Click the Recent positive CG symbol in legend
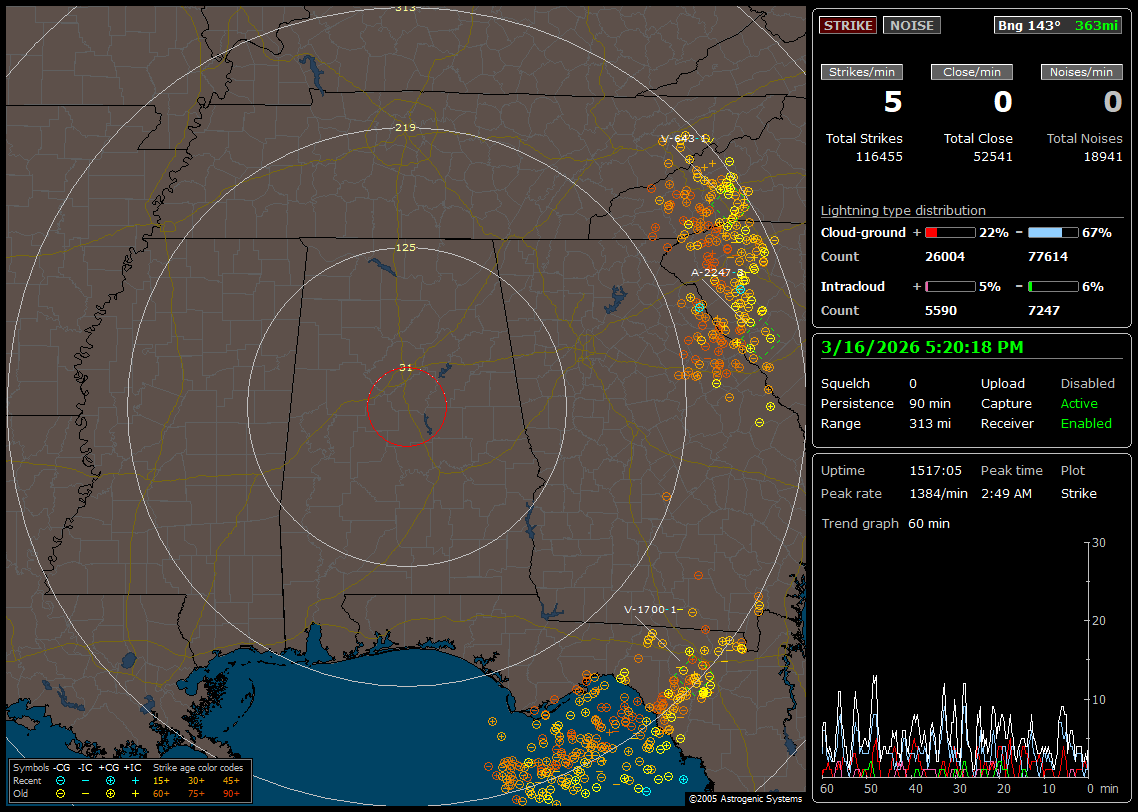Screen dimensions: 1138x812 (x=110, y=780)
